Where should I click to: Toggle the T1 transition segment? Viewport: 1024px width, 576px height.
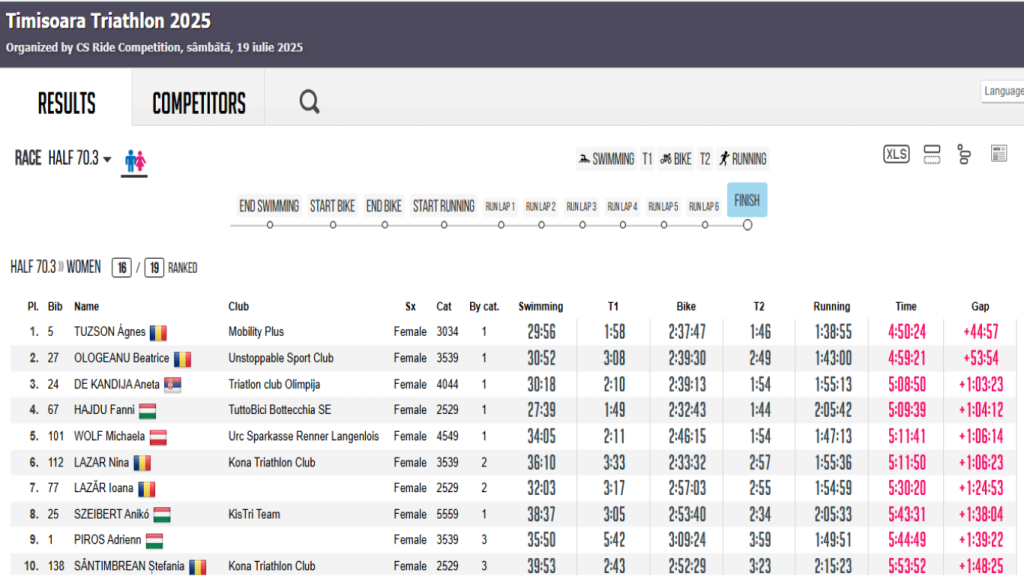point(647,159)
